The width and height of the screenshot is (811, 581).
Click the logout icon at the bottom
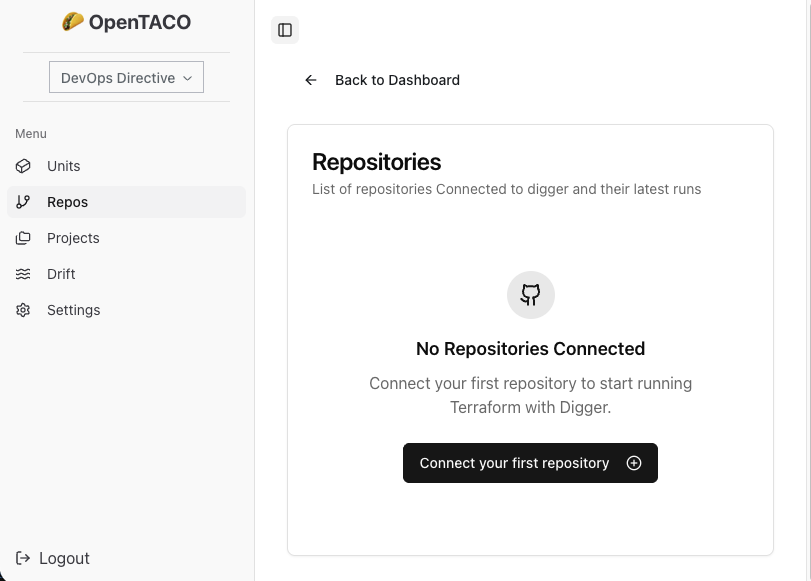pyautogui.click(x=23, y=558)
